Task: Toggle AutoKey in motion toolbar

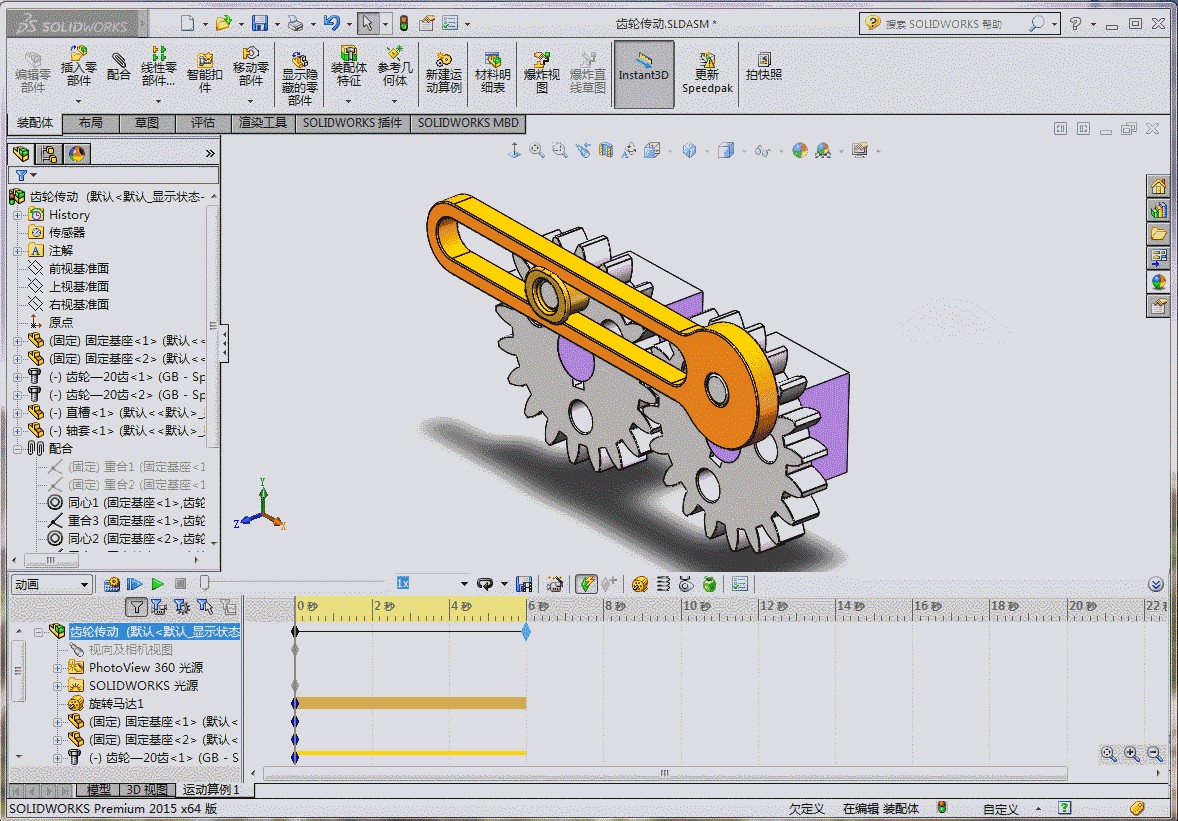Action: (x=585, y=584)
